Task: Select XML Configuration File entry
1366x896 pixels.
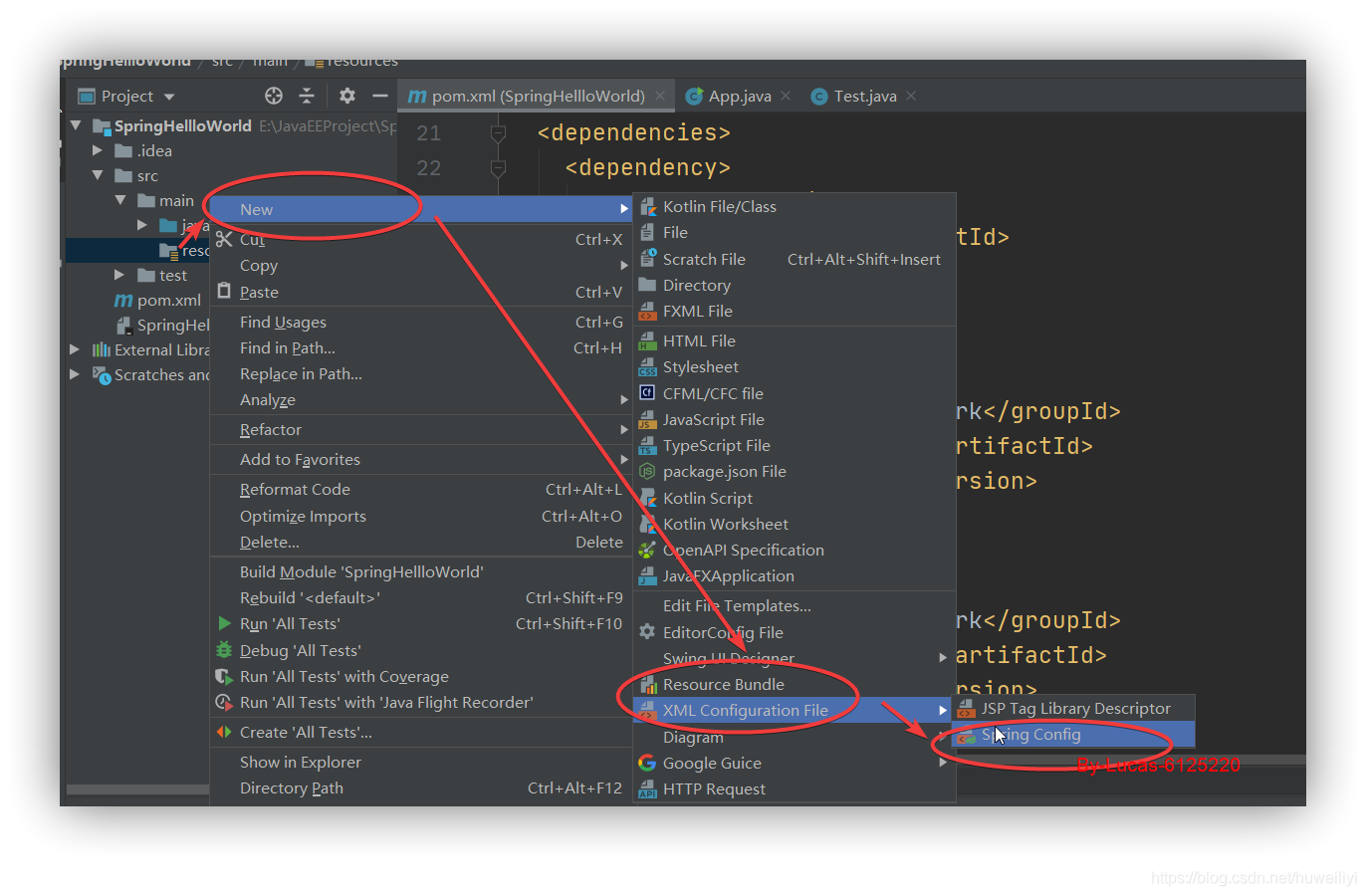Action: 795,710
